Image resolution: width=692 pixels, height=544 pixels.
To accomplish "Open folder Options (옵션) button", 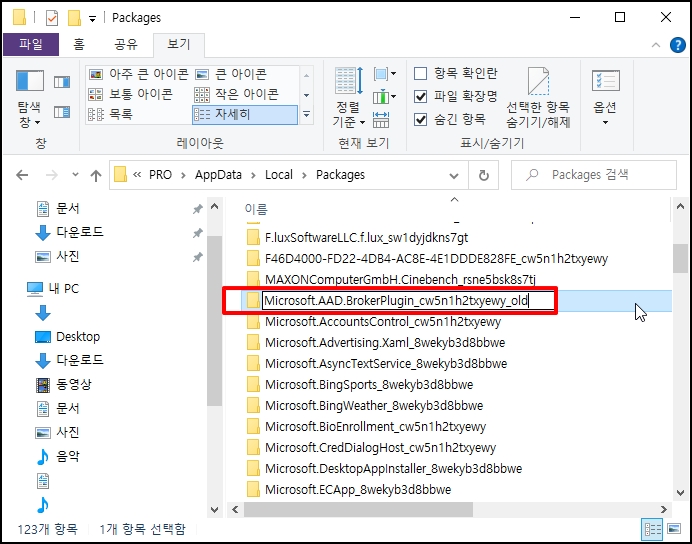I will pyautogui.click(x=605, y=98).
